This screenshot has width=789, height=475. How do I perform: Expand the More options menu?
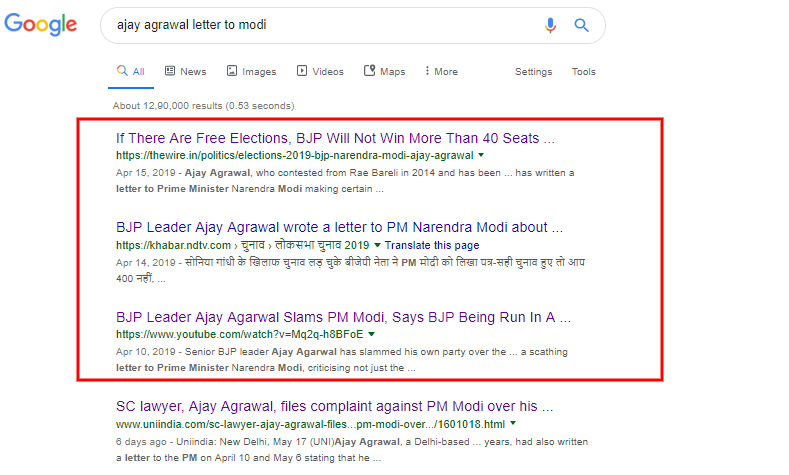[441, 71]
